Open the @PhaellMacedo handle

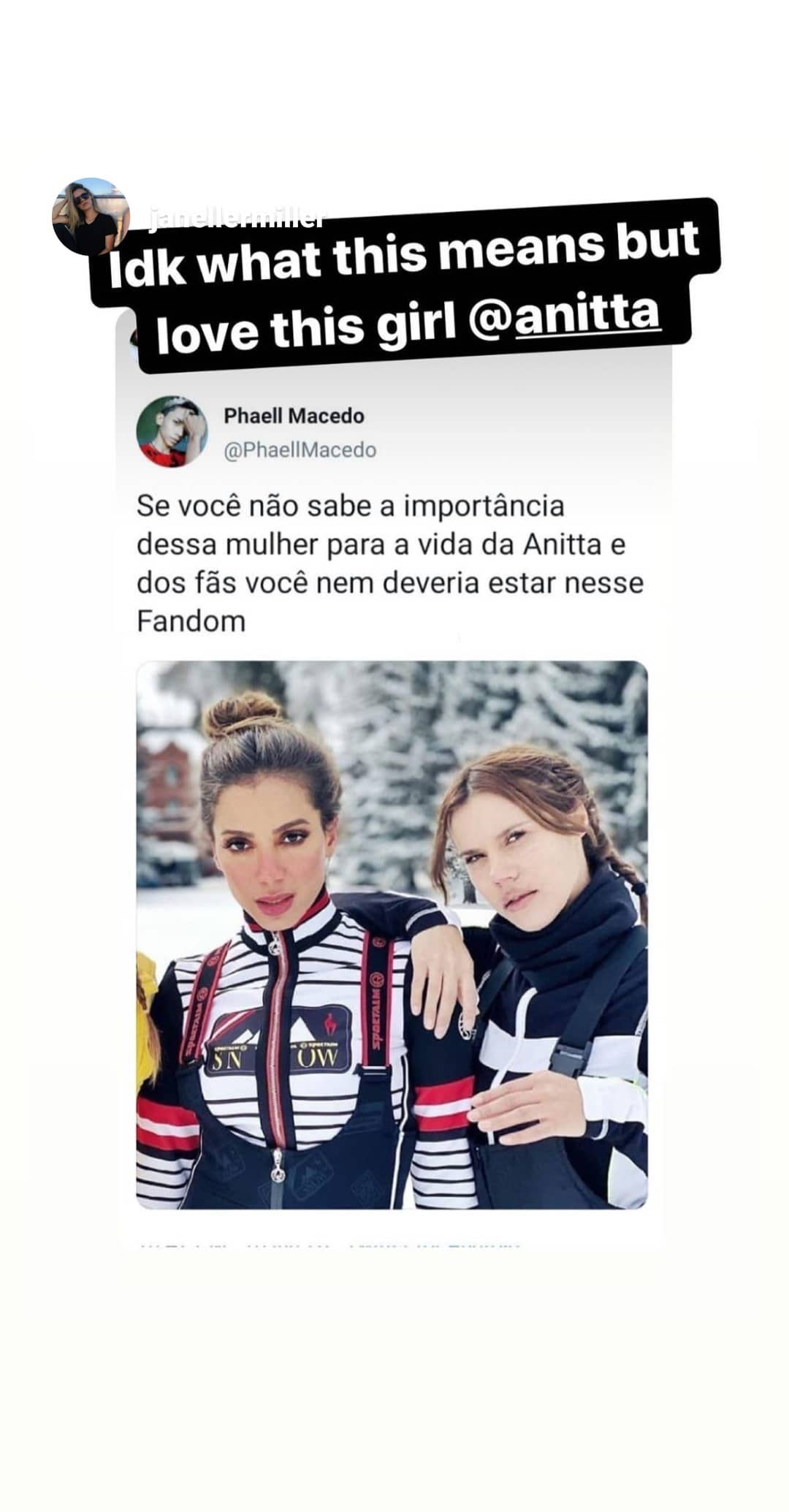click(300, 450)
